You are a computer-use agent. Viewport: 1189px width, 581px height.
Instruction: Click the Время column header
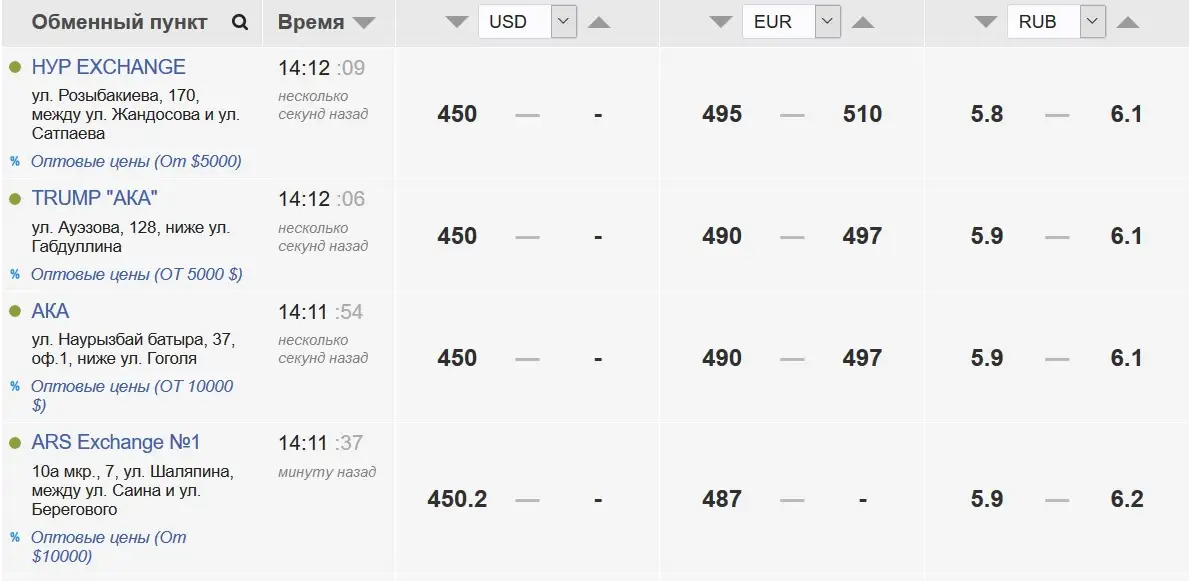pyautogui.click(x=311, y=23)
